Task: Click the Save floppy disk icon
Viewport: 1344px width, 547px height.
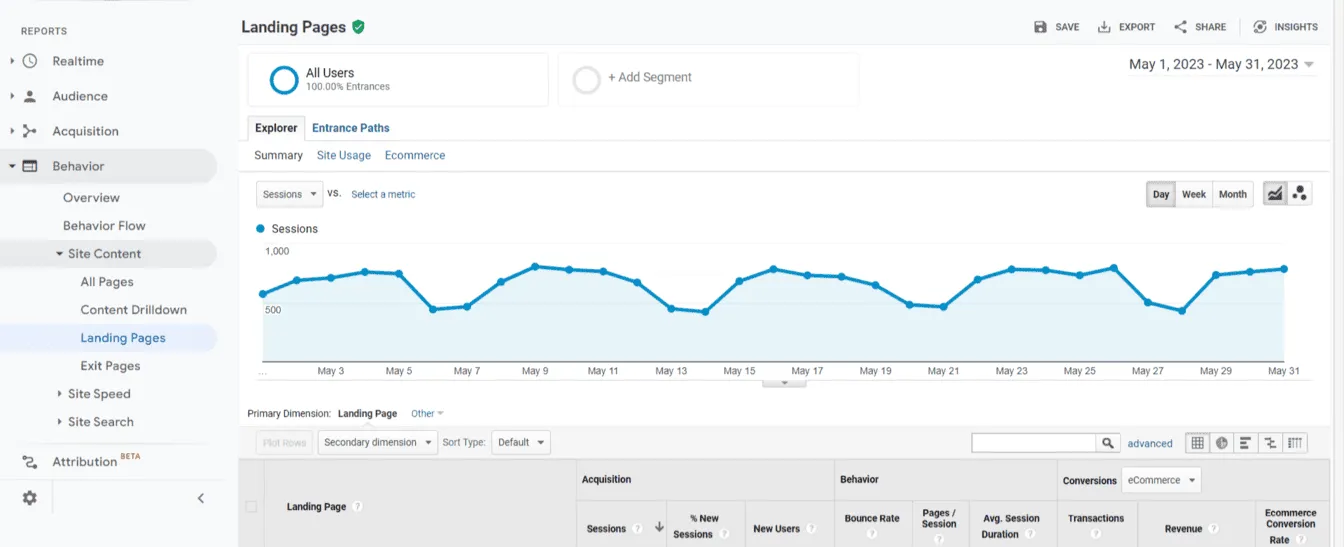Action: [x=1040, y=27]
